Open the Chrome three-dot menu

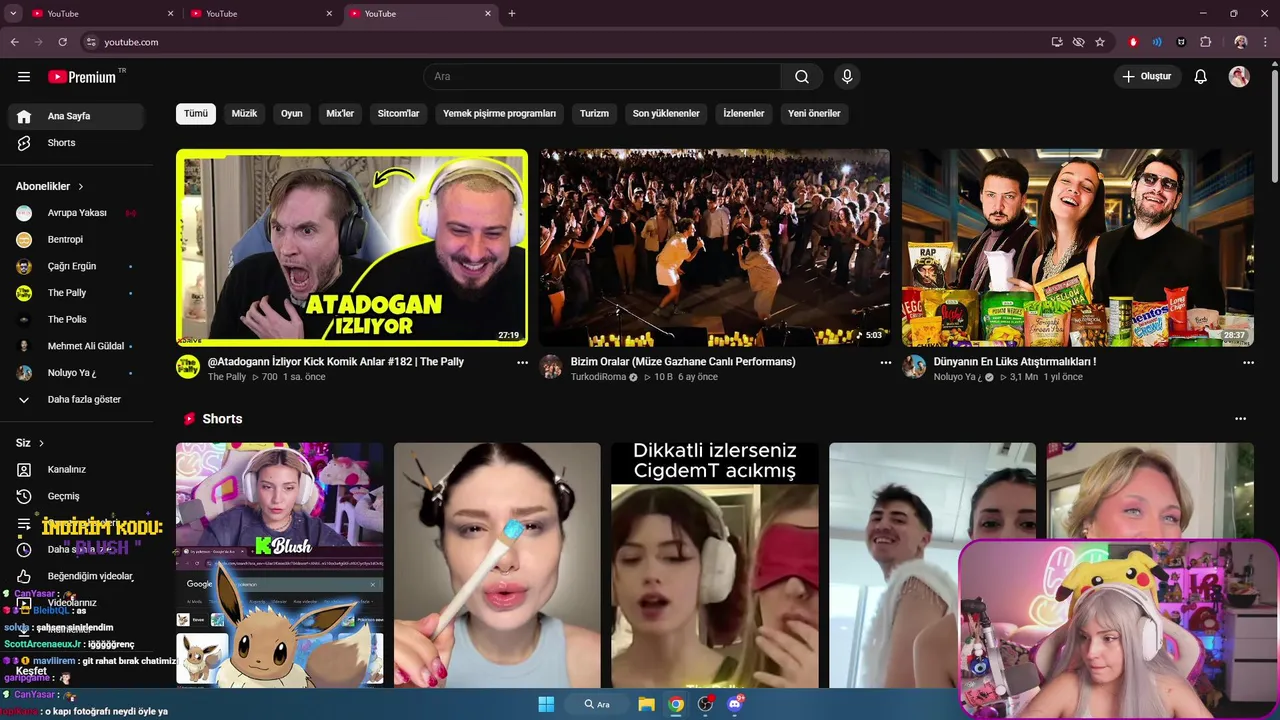pyautogui.click(x=1265, y=42)
